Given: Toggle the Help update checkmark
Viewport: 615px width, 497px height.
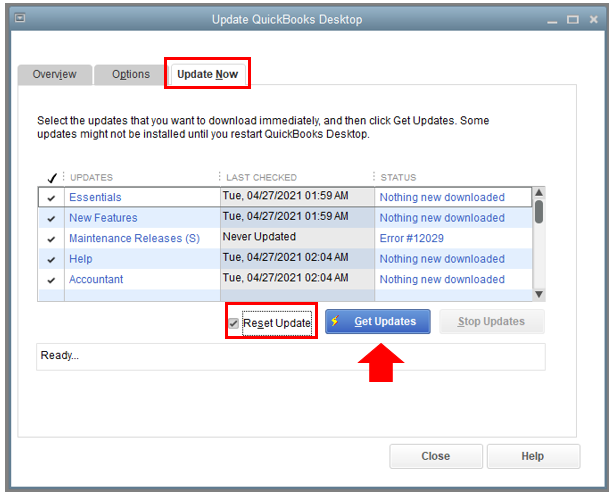Looking at the screenshot, I should click(51, 259).
